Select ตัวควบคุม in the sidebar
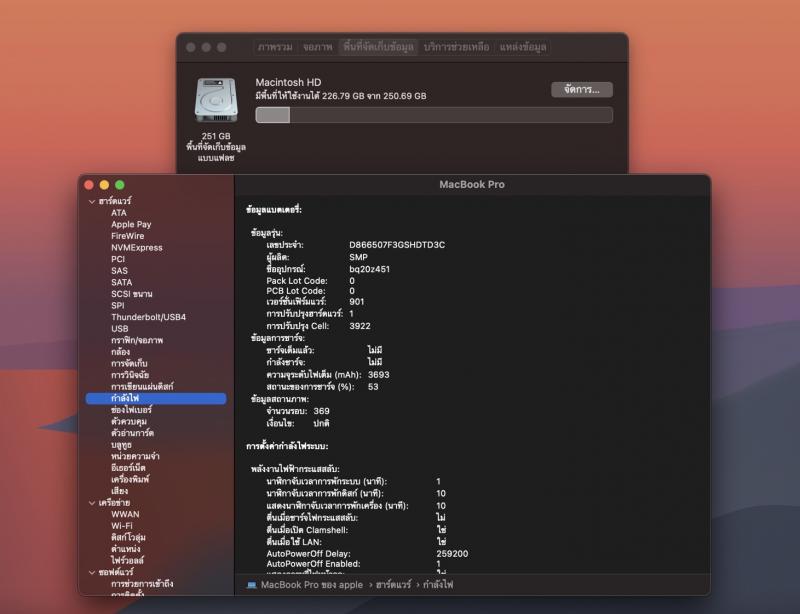The image size is (800, 614). point(129,422)
